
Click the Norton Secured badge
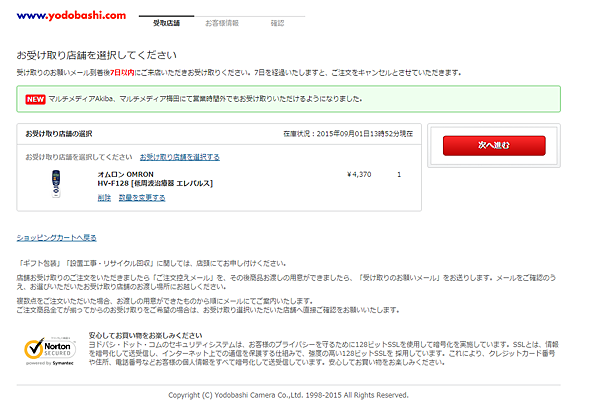[x=50, y=351]
